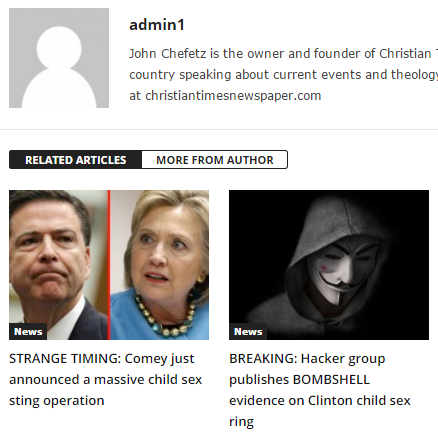
Task: Select the News badge on the Comey article
Action: coord(28,332)
